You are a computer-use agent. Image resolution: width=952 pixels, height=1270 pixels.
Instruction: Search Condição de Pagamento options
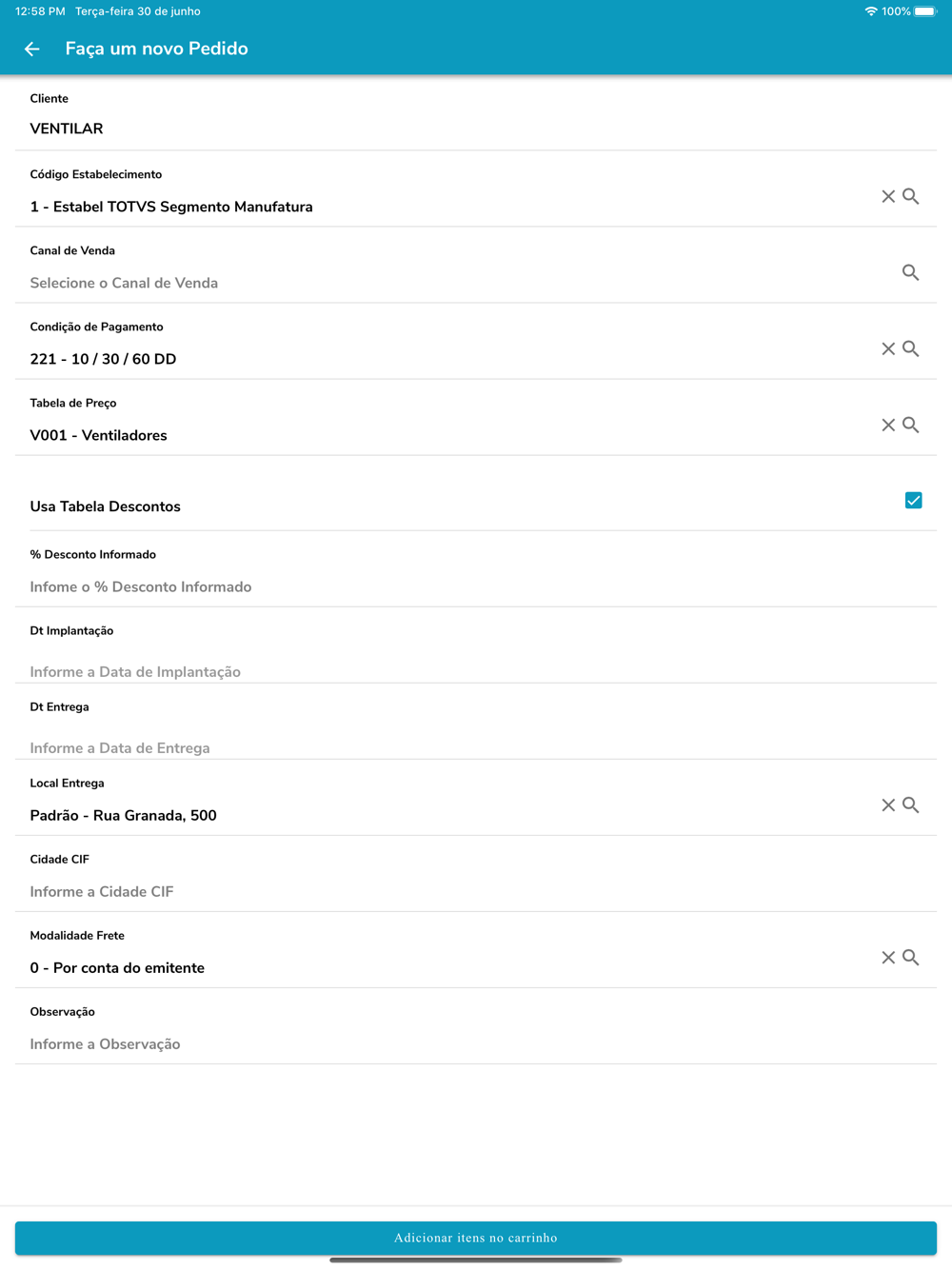click(x=911, y=348)
